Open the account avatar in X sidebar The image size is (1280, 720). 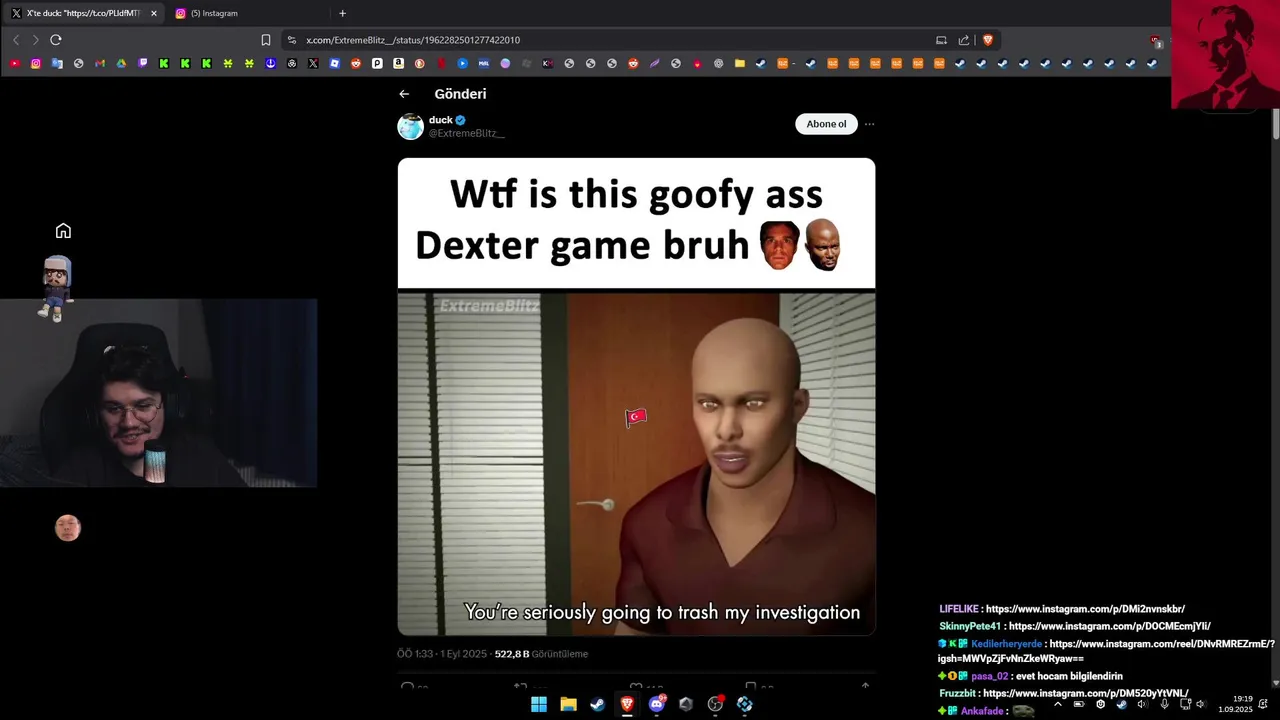pyautogui.click(x=68, y=528)
